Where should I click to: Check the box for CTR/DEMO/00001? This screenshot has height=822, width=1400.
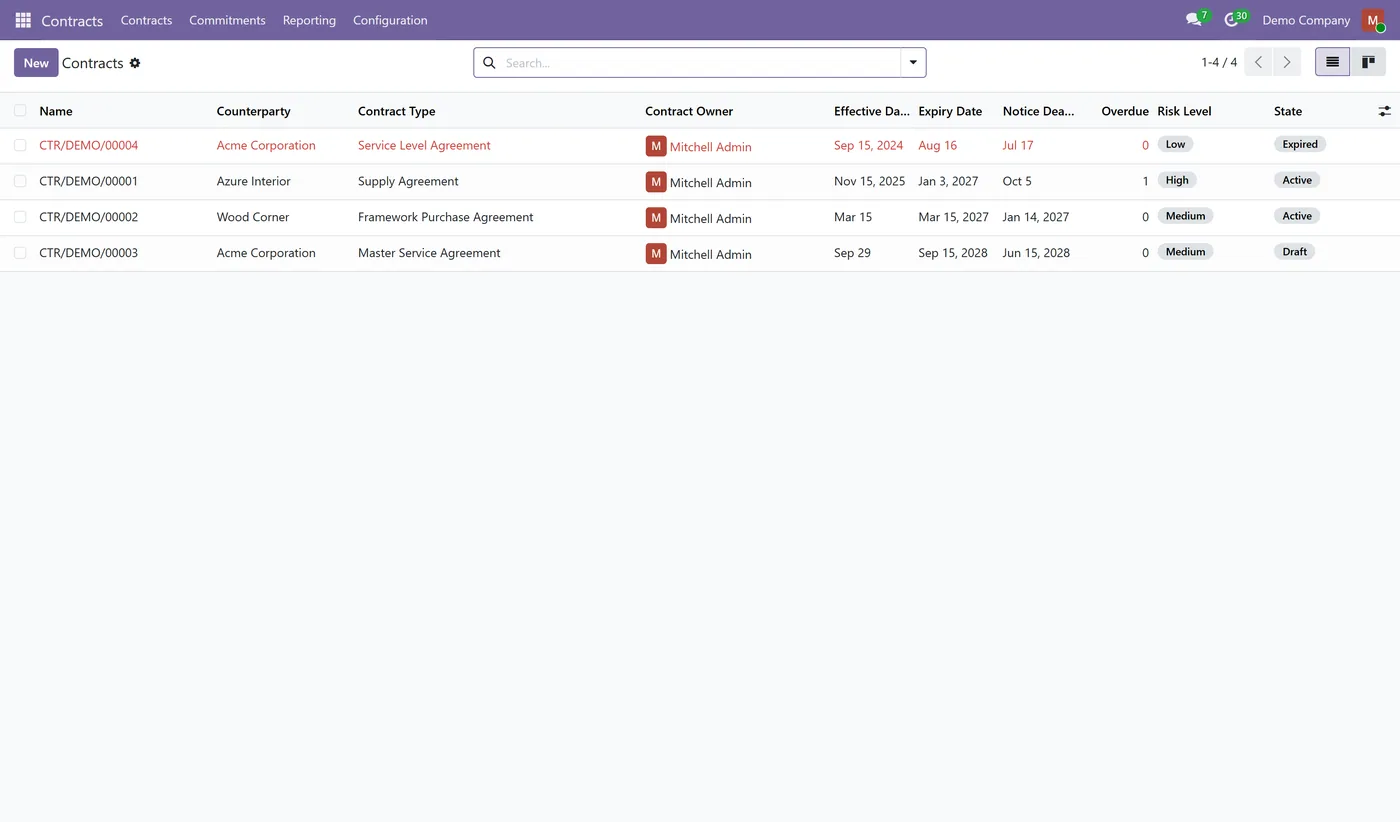pos(20,181)
